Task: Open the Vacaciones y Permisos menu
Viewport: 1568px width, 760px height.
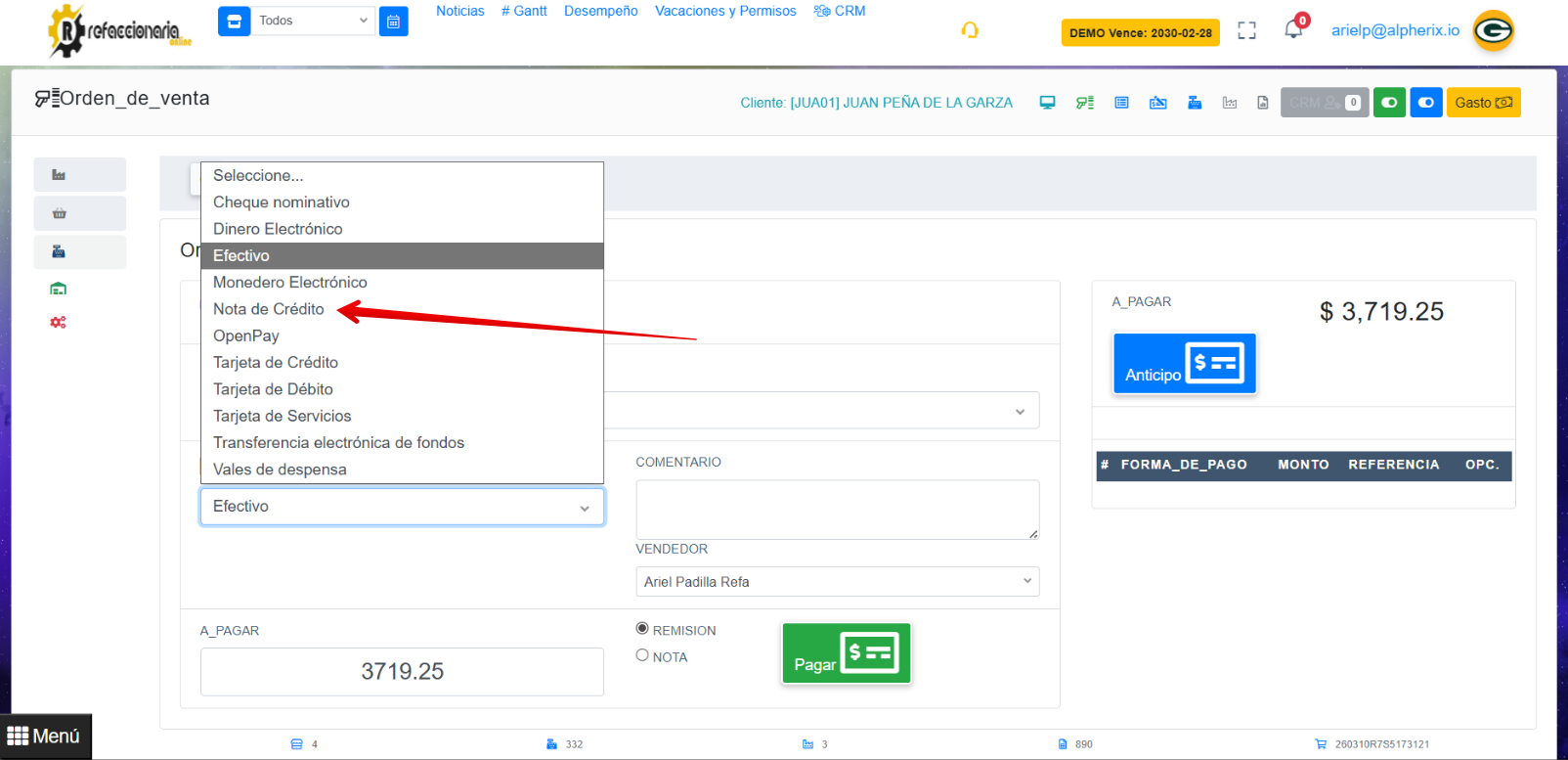Action: [x=725, y=11]
